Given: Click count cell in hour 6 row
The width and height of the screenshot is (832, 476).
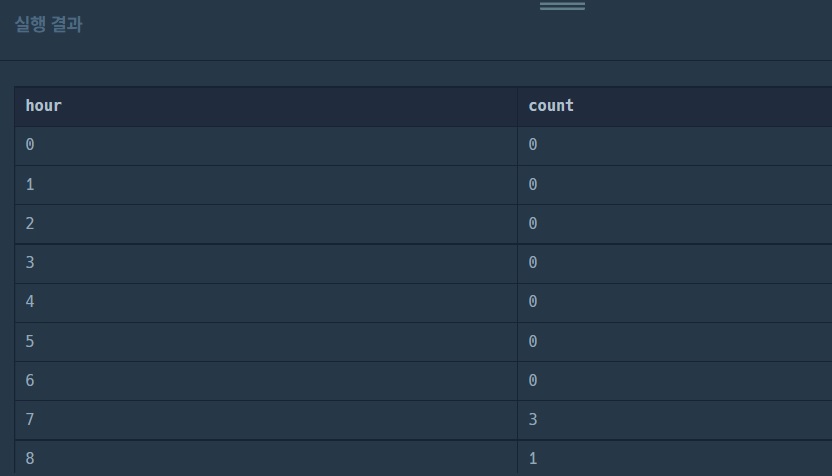Looking at the screenshot, I should click(675, 381).
